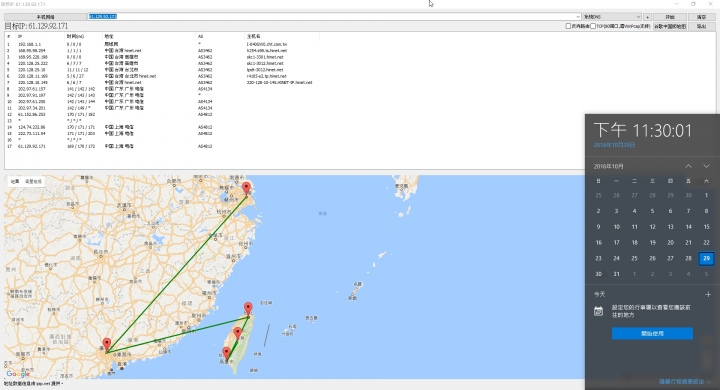Viewport: 720px width, 390px height.
Task: Go to previous month in calendar flyout
Action: pyautogui.click(x=688, y=166)
